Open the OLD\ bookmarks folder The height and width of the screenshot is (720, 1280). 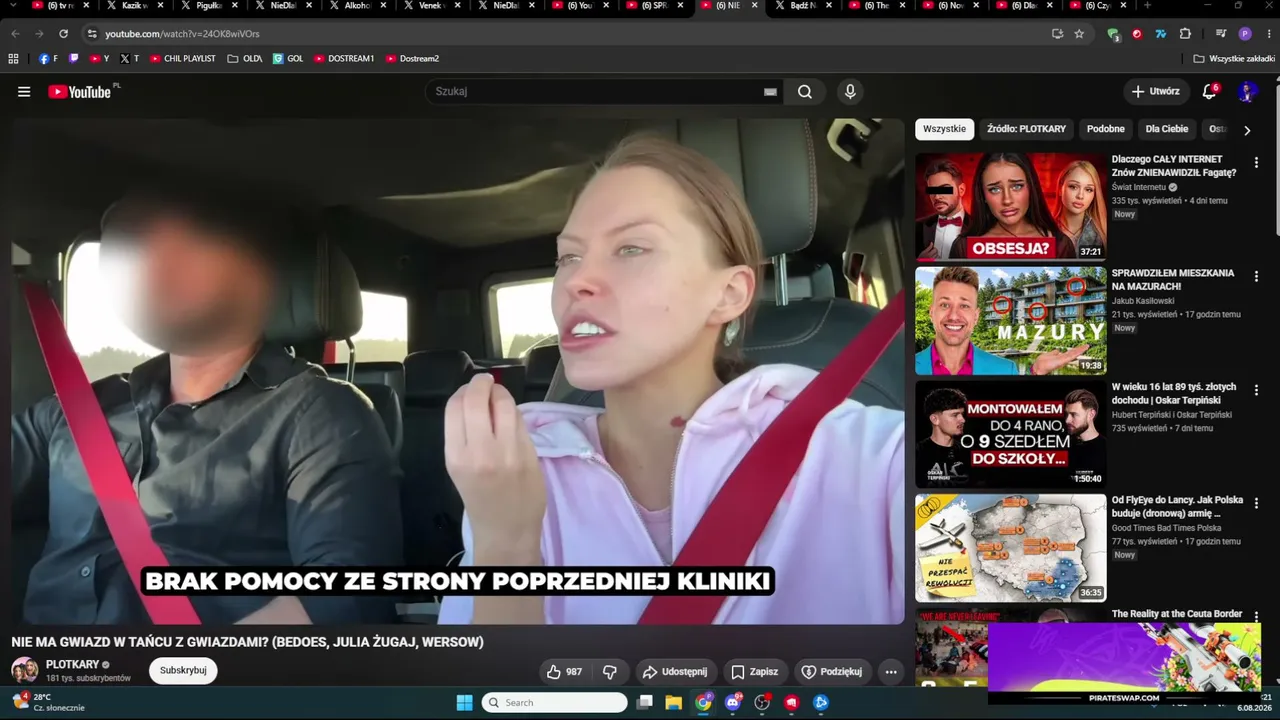click(x=245, y=59)
